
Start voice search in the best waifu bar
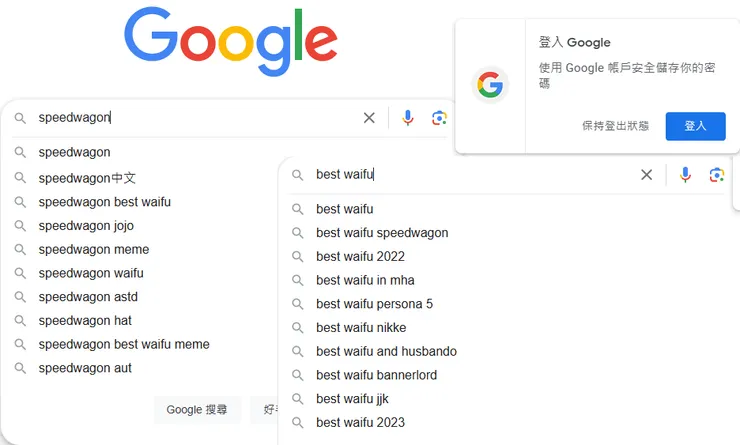pos(685,175)
